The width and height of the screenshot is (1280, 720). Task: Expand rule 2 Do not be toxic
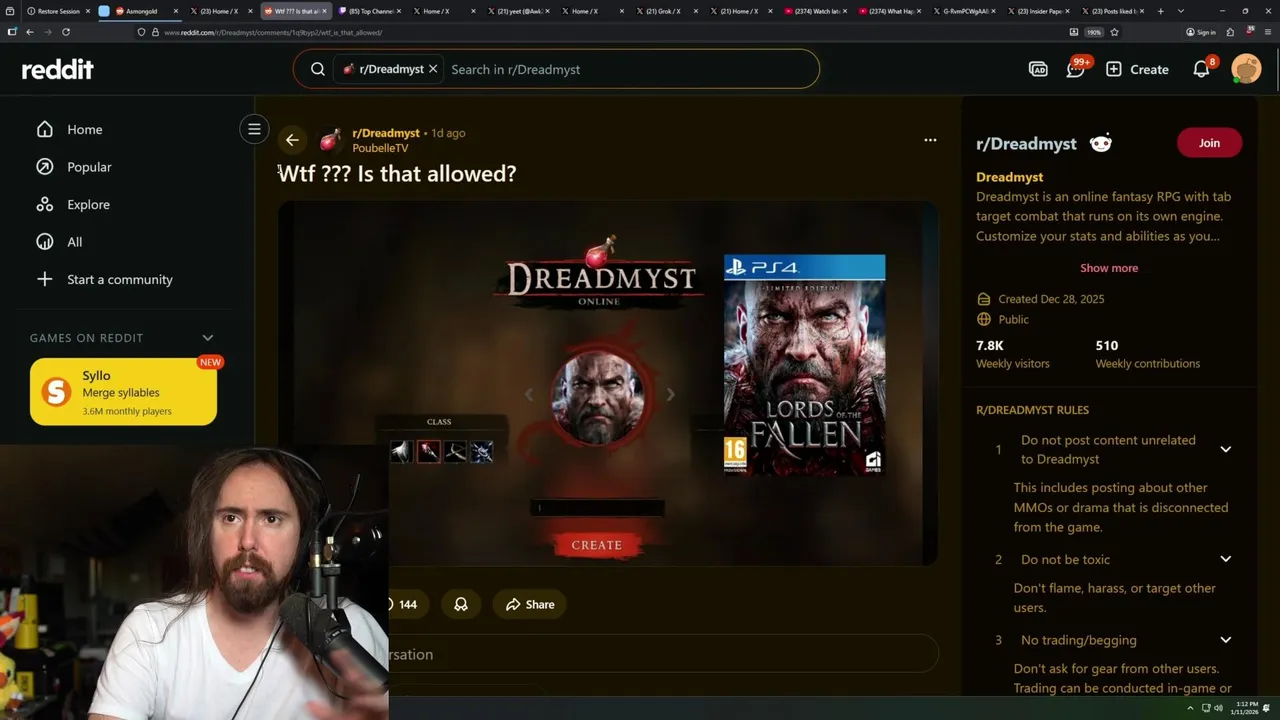pyautogui.click(x=1226, y=559)
